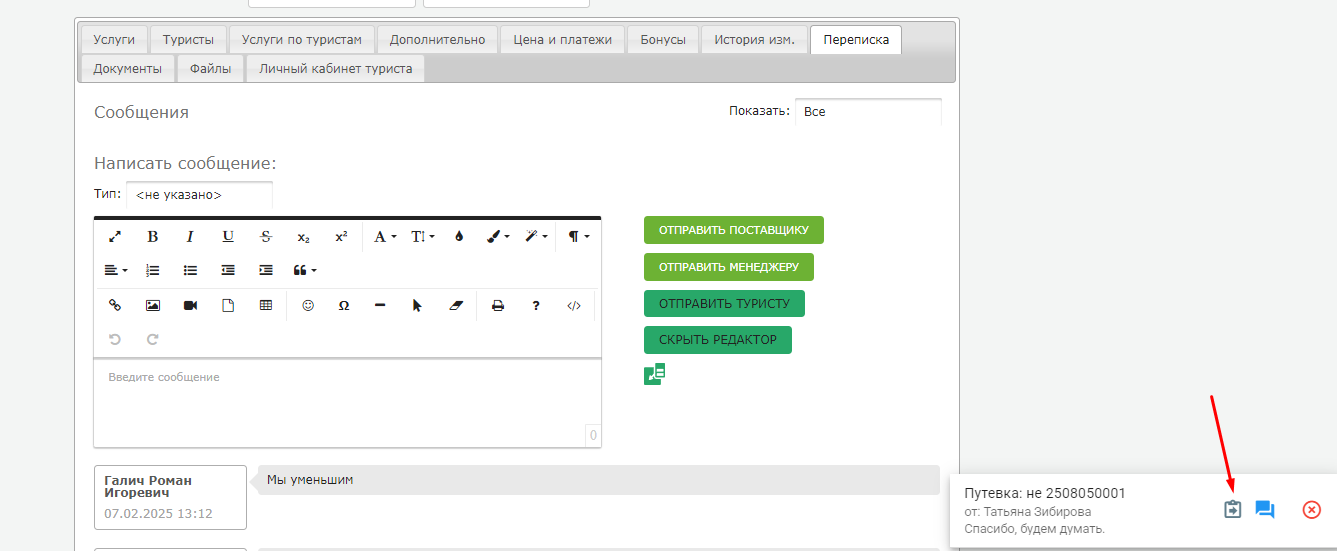Open the message type dropdown
The height and width of the screenshot is (551, 1337).
click(199, 195)
